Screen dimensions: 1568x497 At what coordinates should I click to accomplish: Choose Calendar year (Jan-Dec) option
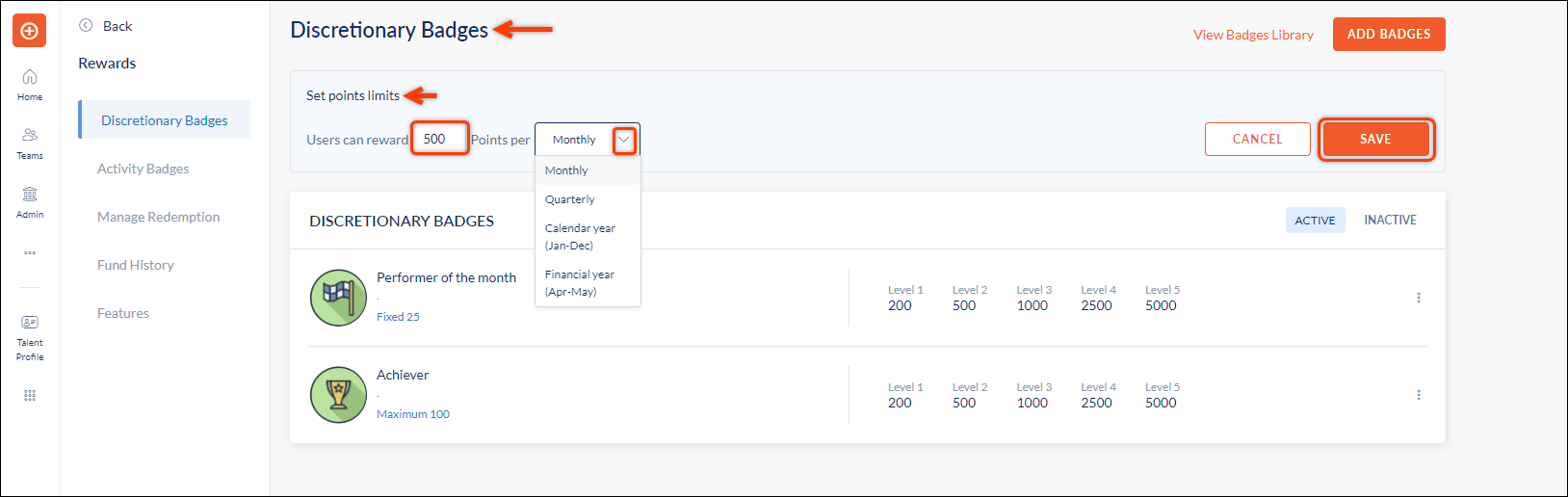588,237
